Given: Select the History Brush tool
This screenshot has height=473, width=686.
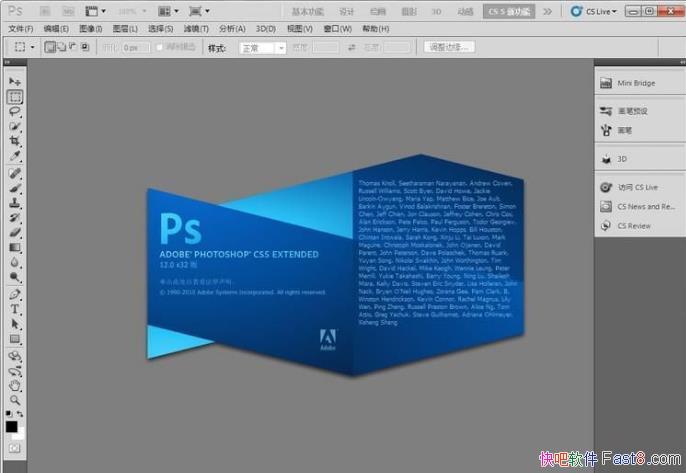Looking at the screenshot, I should tap(14, 217).
